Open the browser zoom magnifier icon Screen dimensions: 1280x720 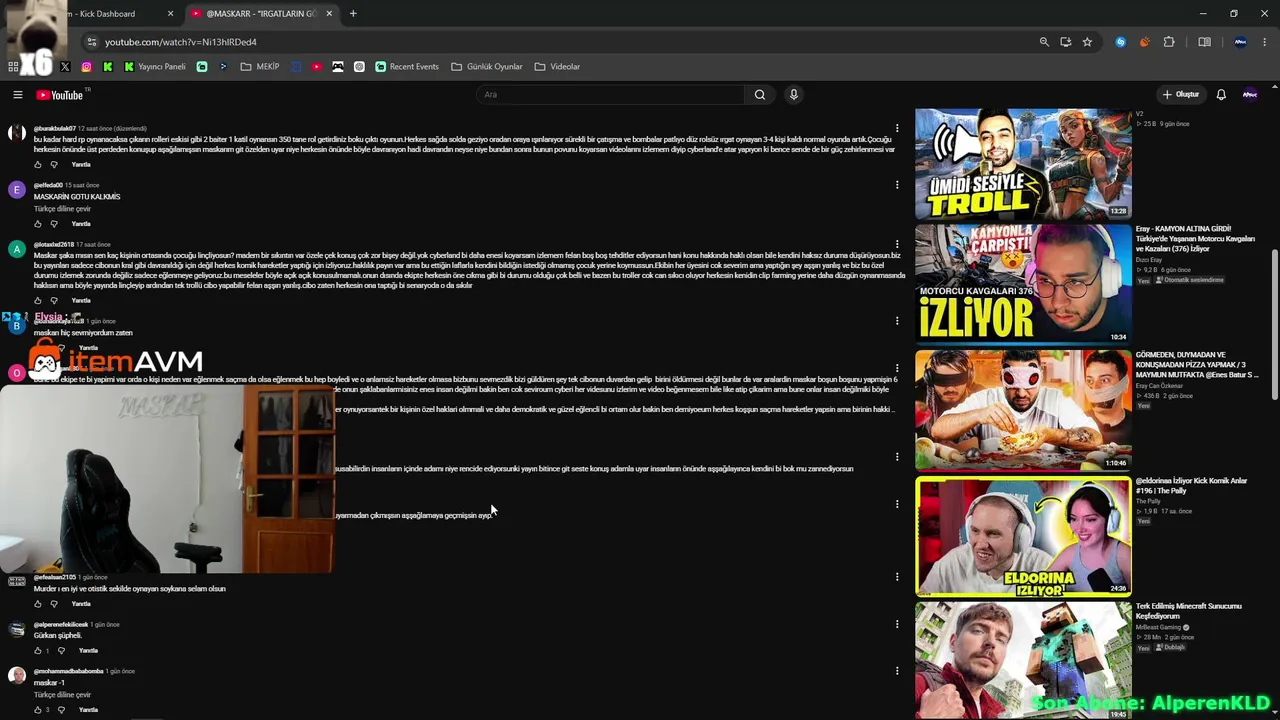[1044, 42]
